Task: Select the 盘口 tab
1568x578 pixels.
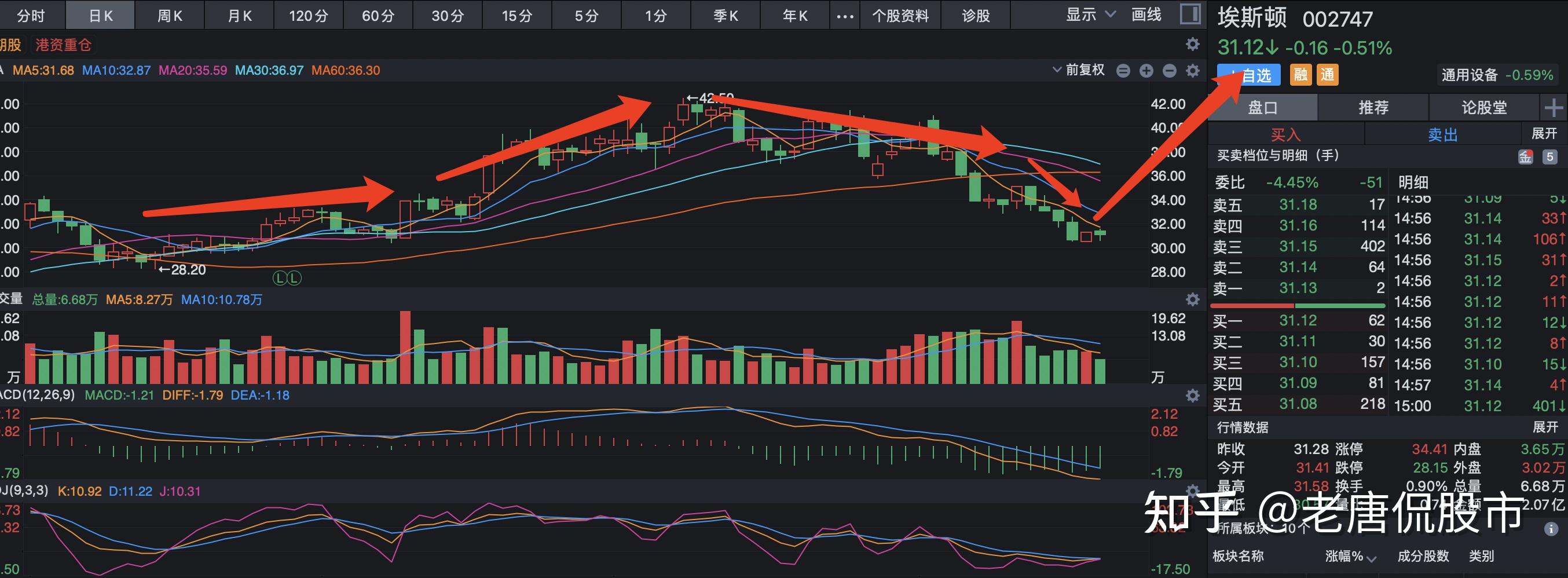Action: [1262, 108]
